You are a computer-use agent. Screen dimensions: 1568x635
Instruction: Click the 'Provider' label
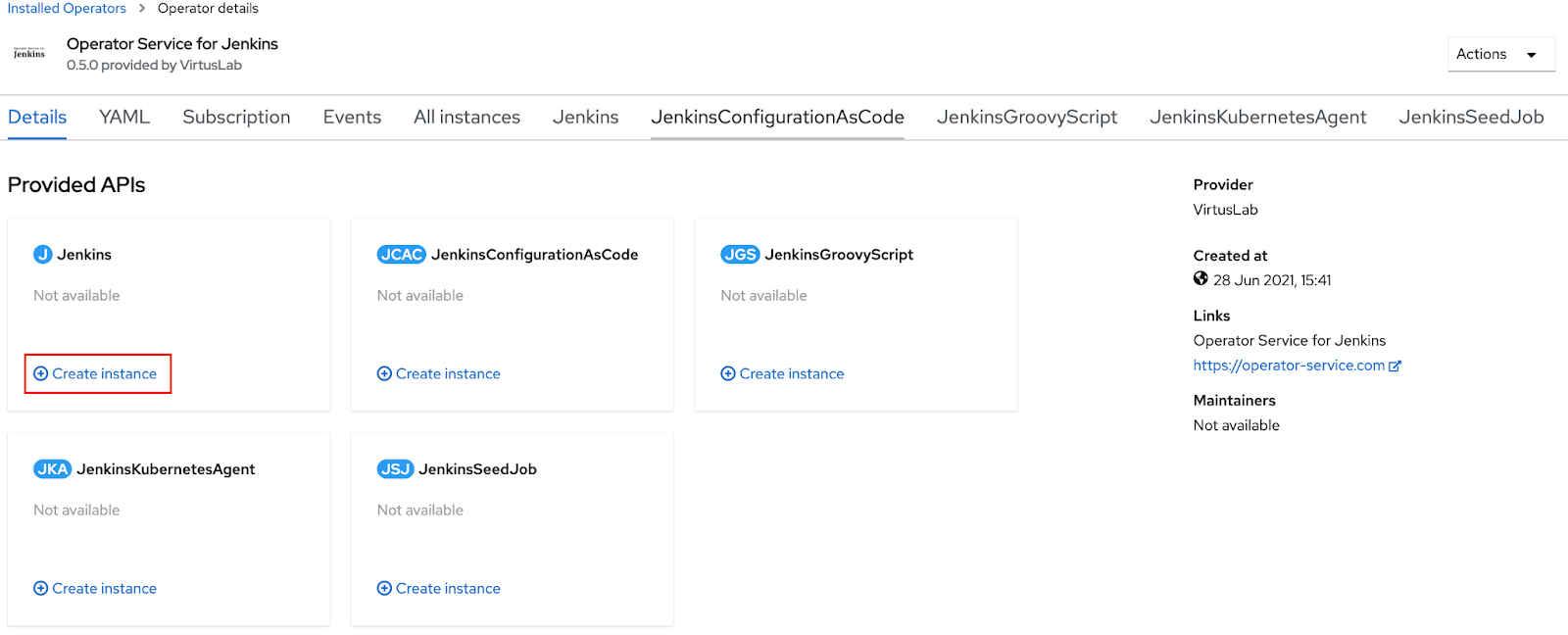point(1223,184)
